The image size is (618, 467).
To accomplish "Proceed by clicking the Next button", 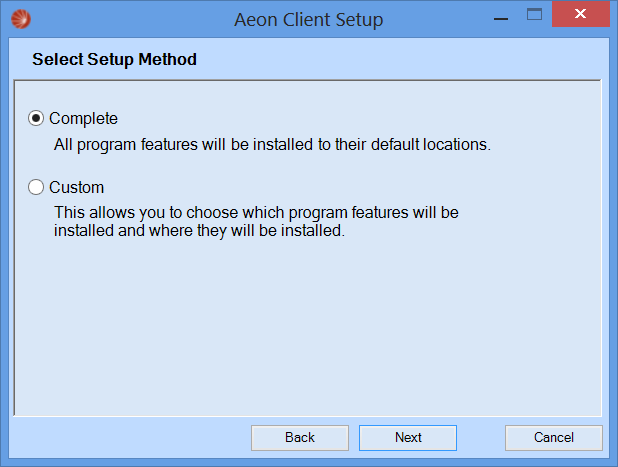I will point(408,437).
